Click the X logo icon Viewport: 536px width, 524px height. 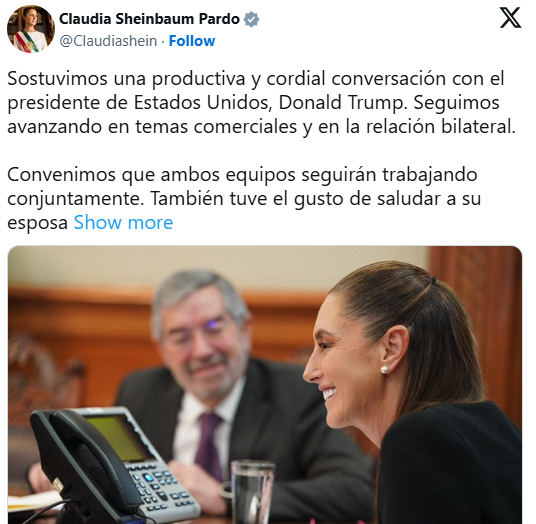pyautogui.click(x=510, y=18)
